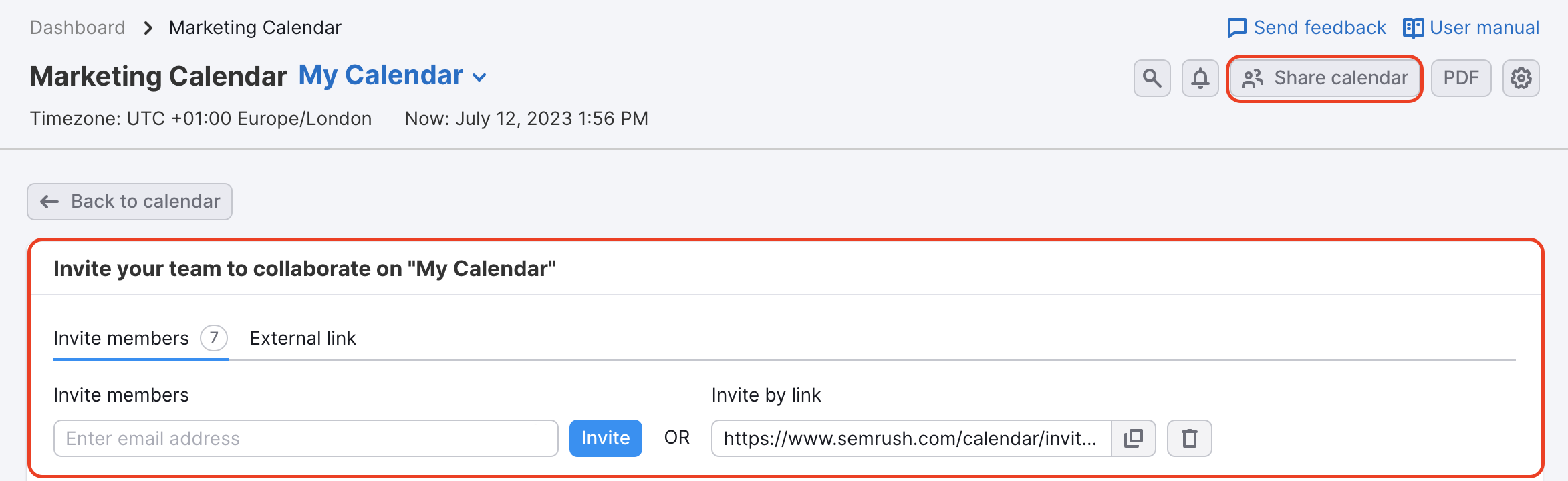Image resolution: width=1568 pixels, height=481 pixels.
Task: Copy the invite link icon
Action: (x=1133, y=438)
